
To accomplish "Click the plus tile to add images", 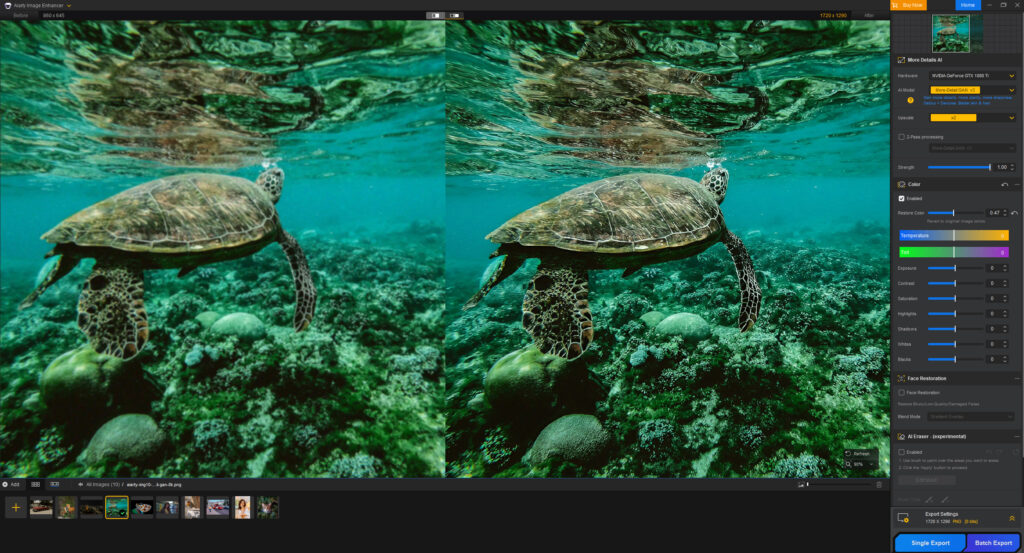I will click(16, 507).
